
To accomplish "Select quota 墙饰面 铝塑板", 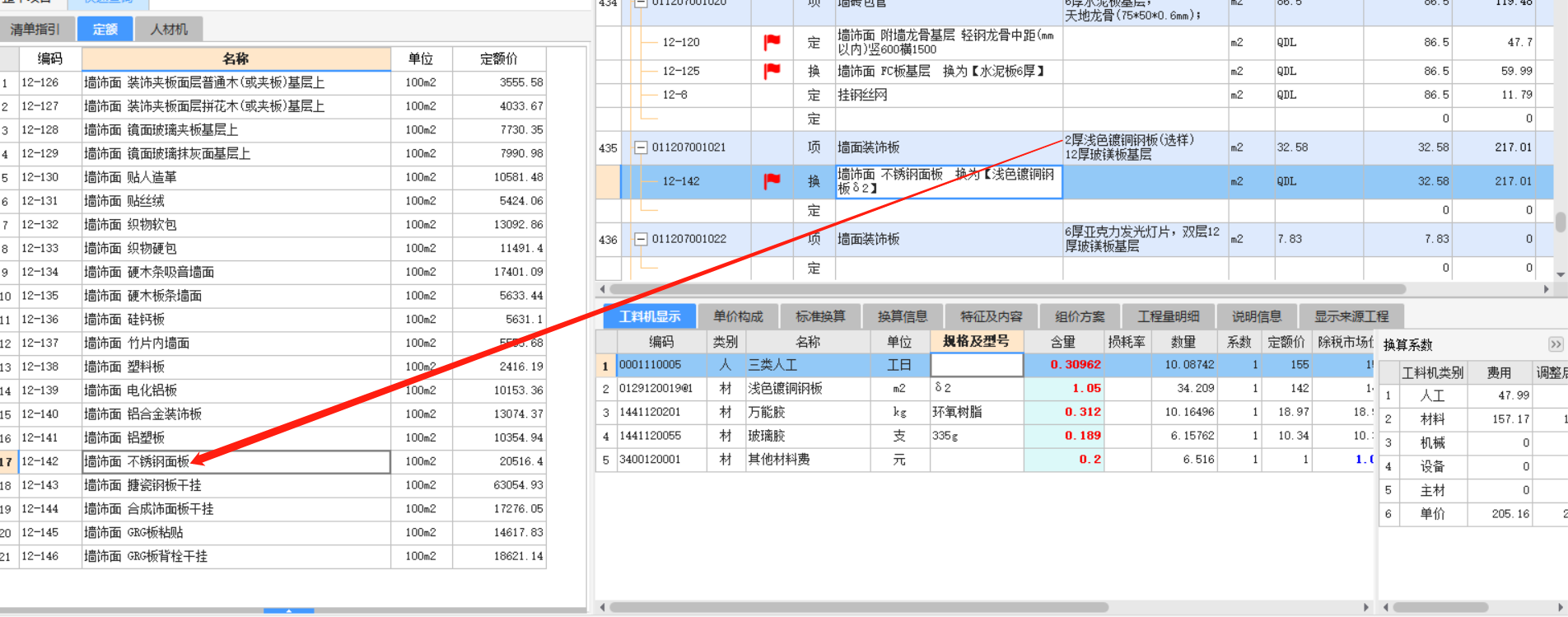I will [x=236, y=437].
